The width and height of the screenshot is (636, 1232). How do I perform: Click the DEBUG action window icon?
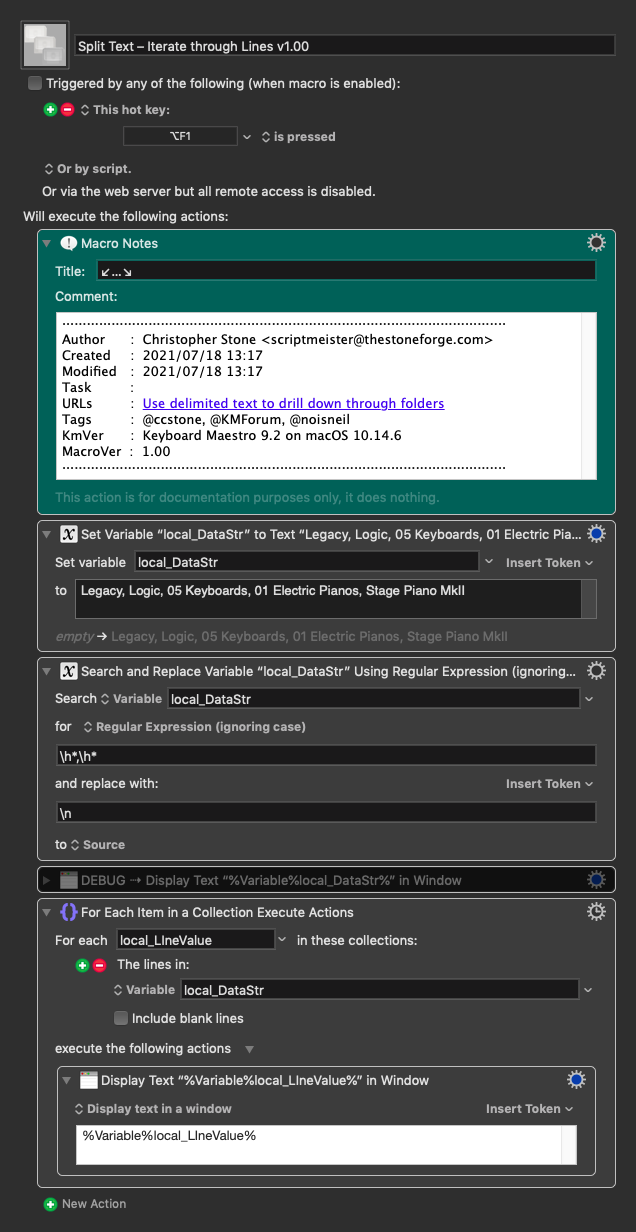point(68,880)
